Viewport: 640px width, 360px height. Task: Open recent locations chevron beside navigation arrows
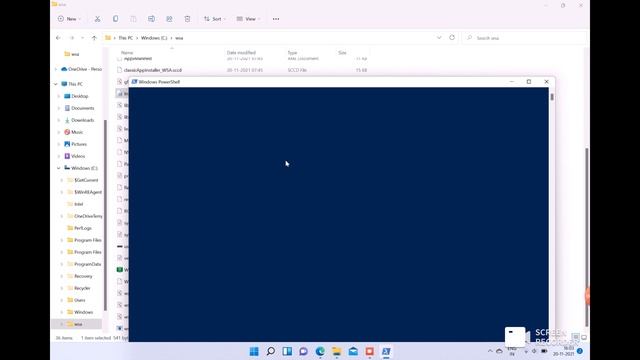tap(82, 38)
